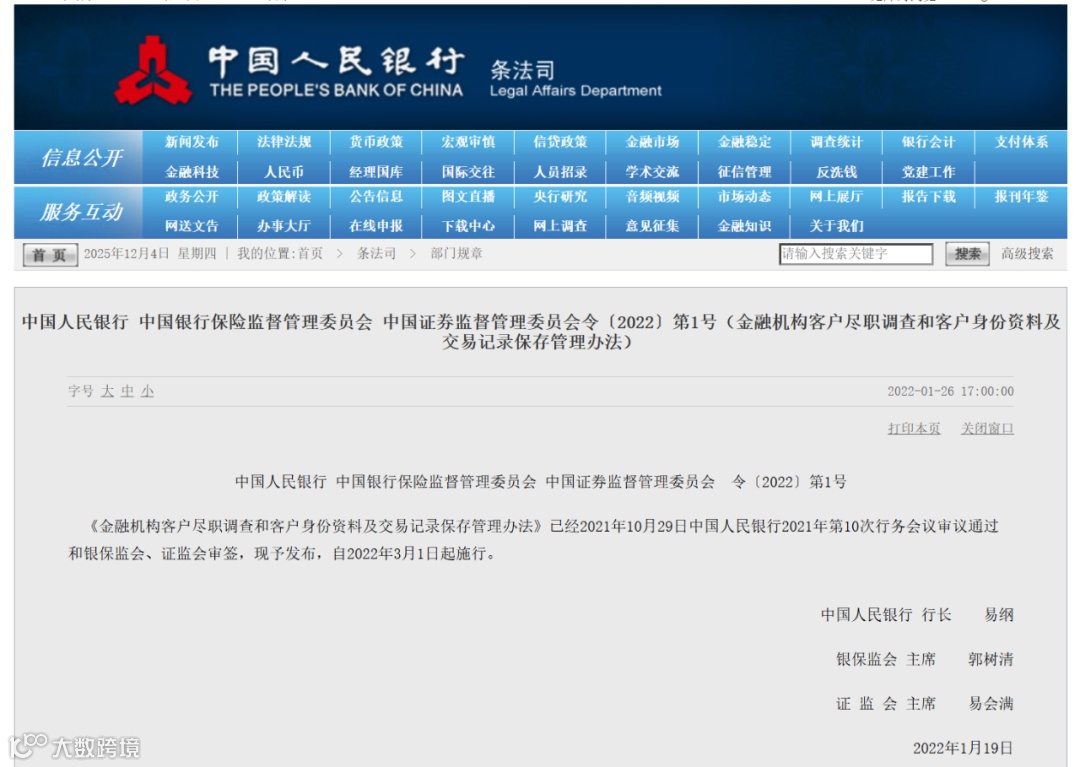The width and height of the screenshot is (1080, 767).
Task: Select 人民币 in navigation
Action: [x=284, y=171]
